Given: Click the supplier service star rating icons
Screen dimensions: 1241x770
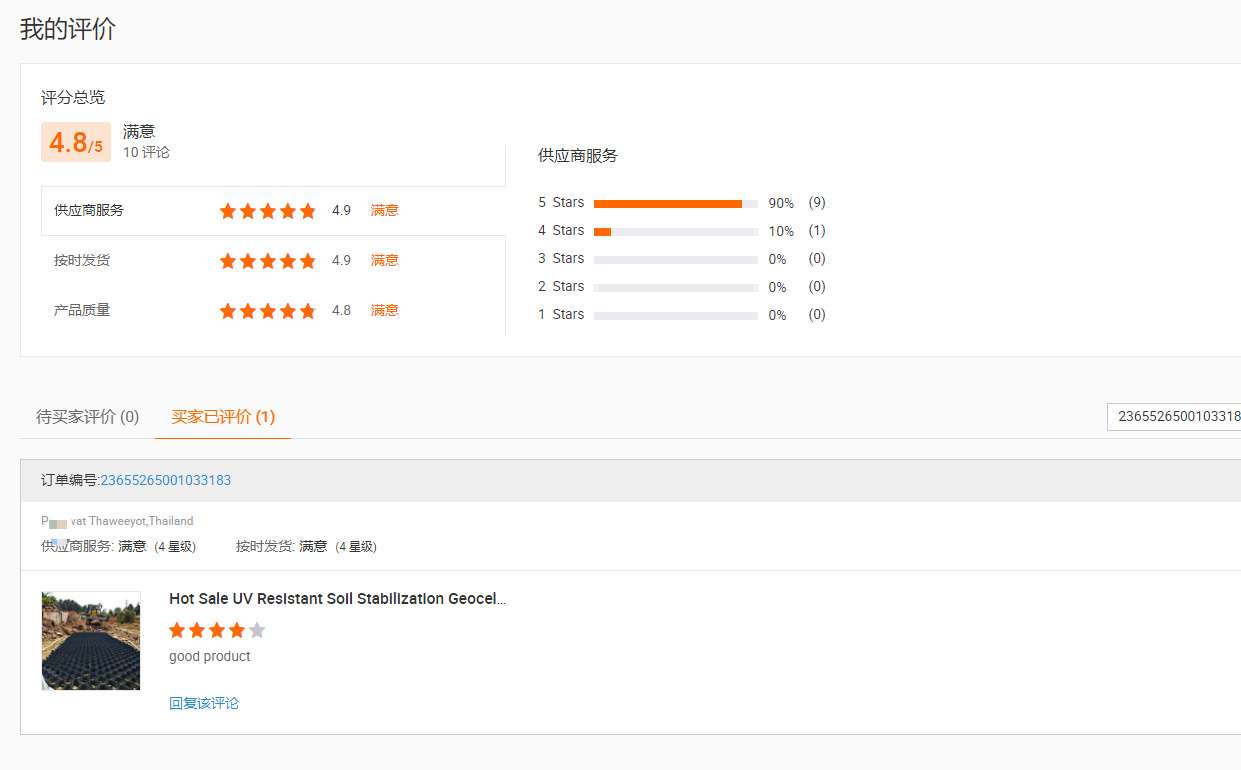Looking at the screenshot, I should point(267,211).
